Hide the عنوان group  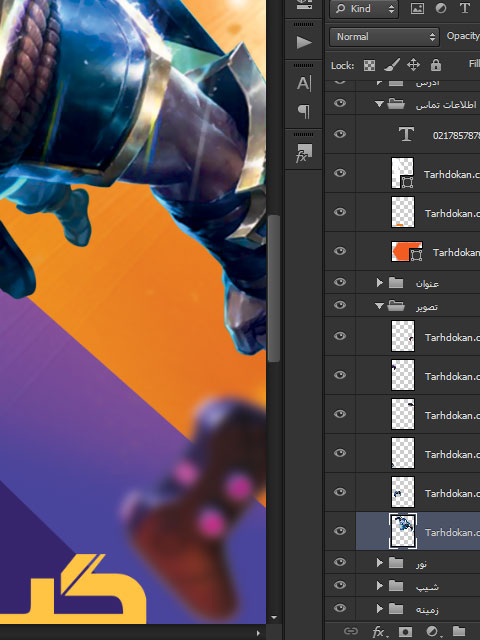[x=340, y=282]
